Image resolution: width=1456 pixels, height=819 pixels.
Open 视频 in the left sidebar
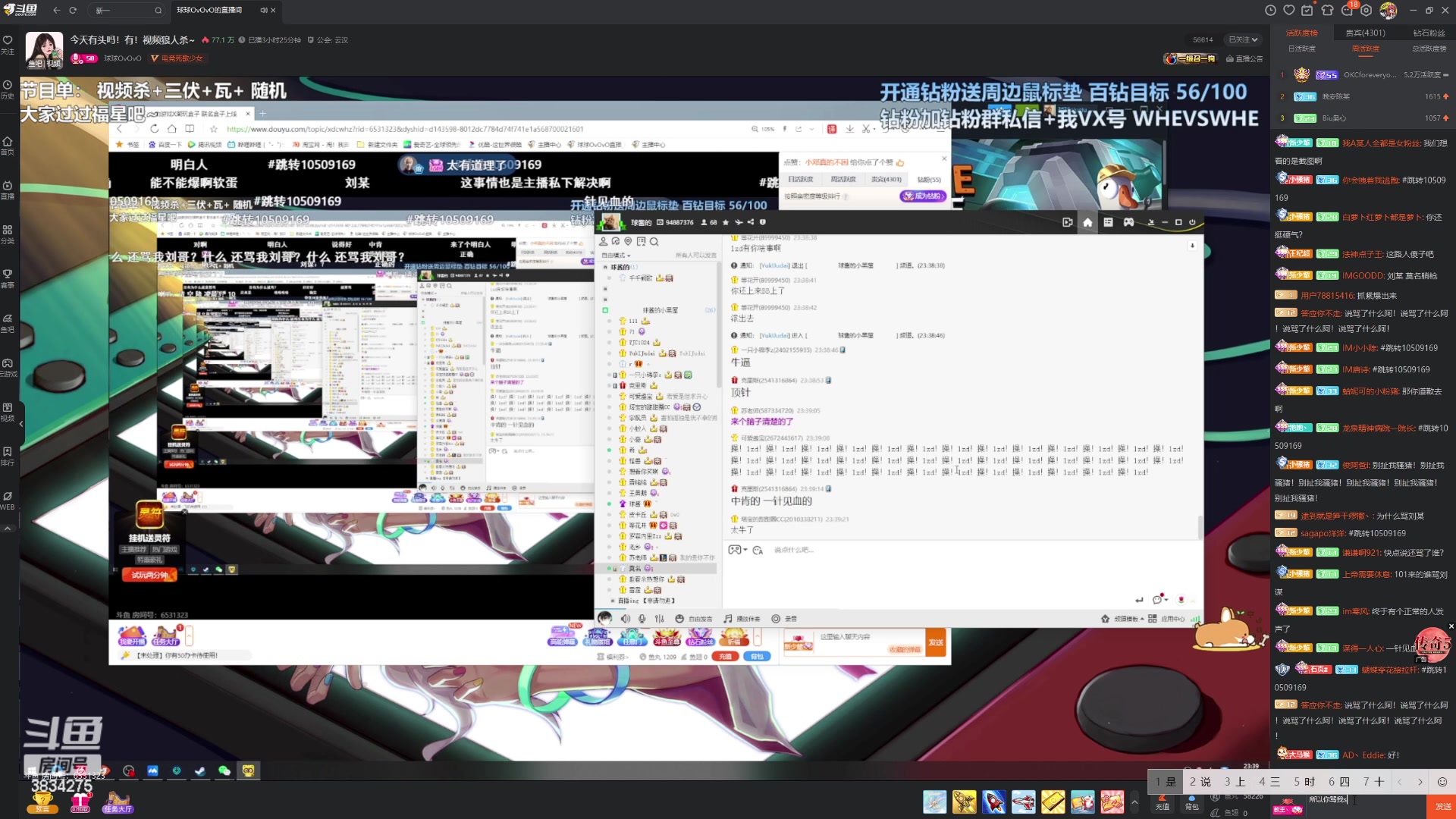pyautogui.click(x=8, y=412)
